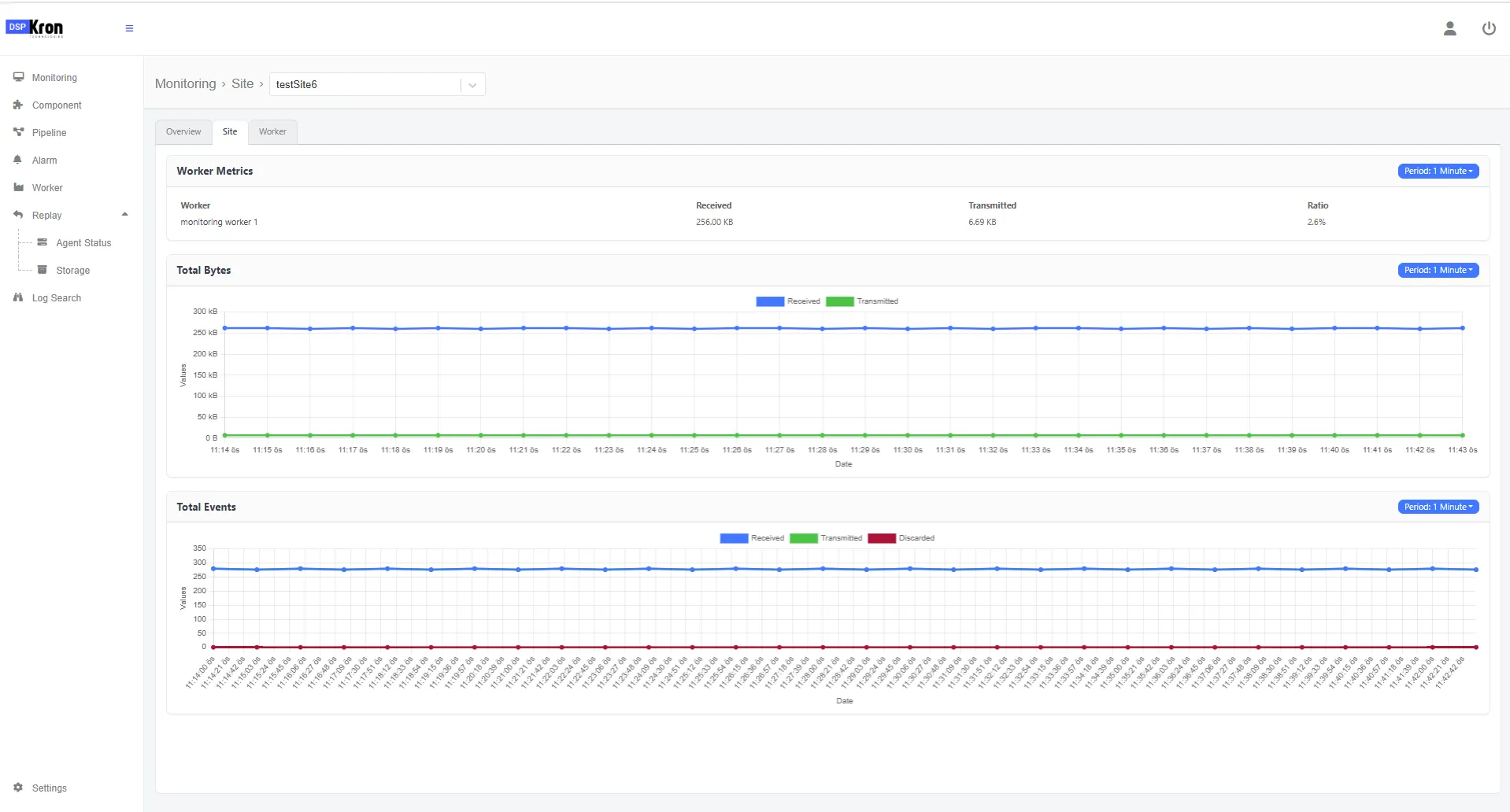
Task: Click the monitoring worker 1 row
Action: click(828, 222)
